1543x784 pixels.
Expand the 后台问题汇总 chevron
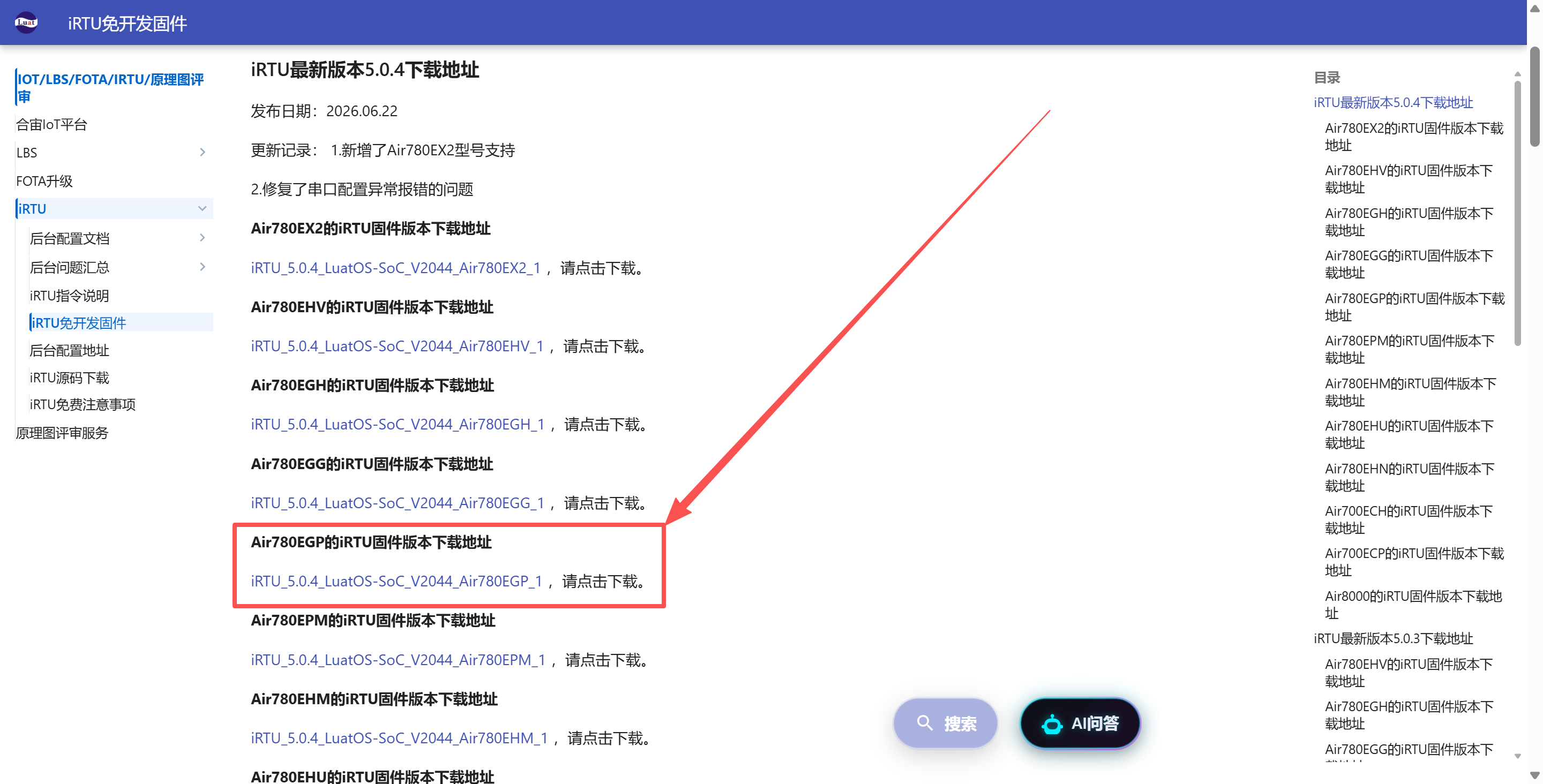pyautogui.click(x=203, y=267)
